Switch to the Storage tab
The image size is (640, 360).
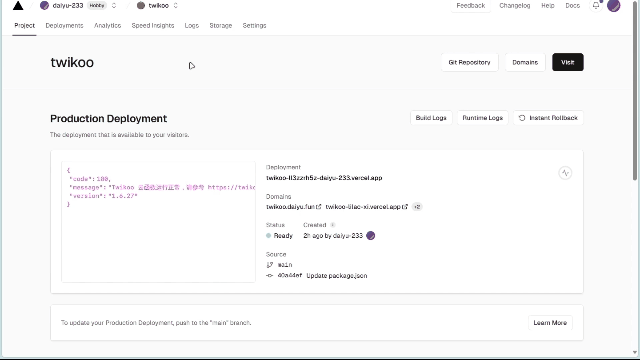pyautogui.click(x=220, y=25)
